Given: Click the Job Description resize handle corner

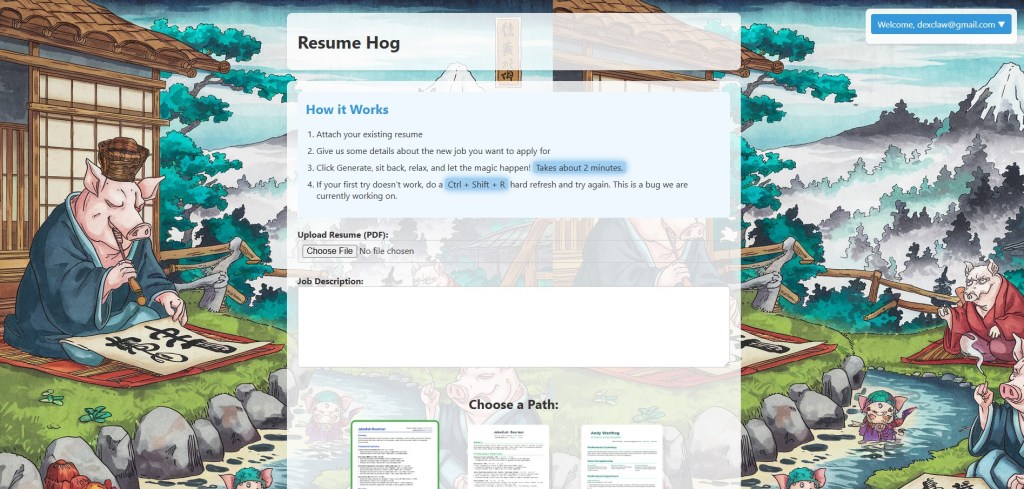Looking at the screenshot, I should click(x=724, y=362).
